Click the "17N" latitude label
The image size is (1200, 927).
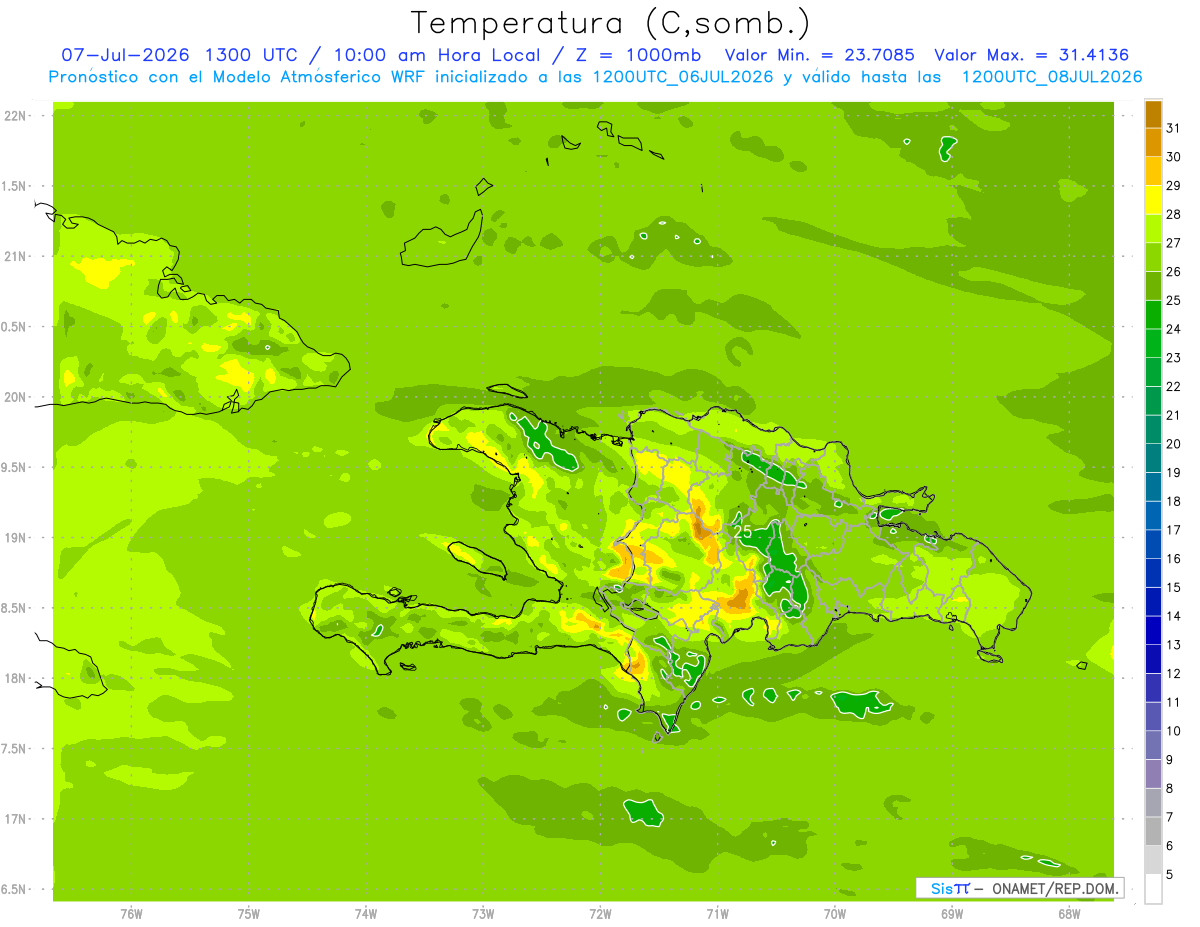click(x=16, y=819)
